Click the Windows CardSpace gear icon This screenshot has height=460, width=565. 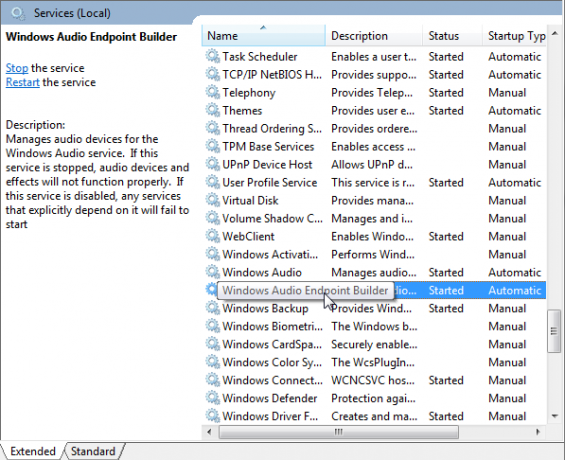pos(212,345)
